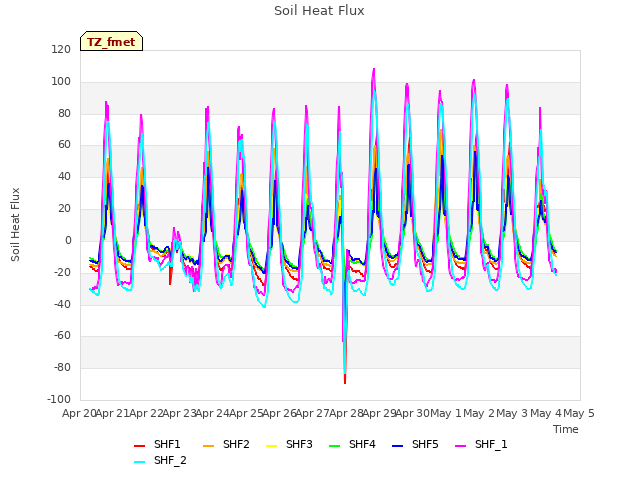
Task: Click the magenta SHF_1 legend color marker
Action: [x=460, y=446]
